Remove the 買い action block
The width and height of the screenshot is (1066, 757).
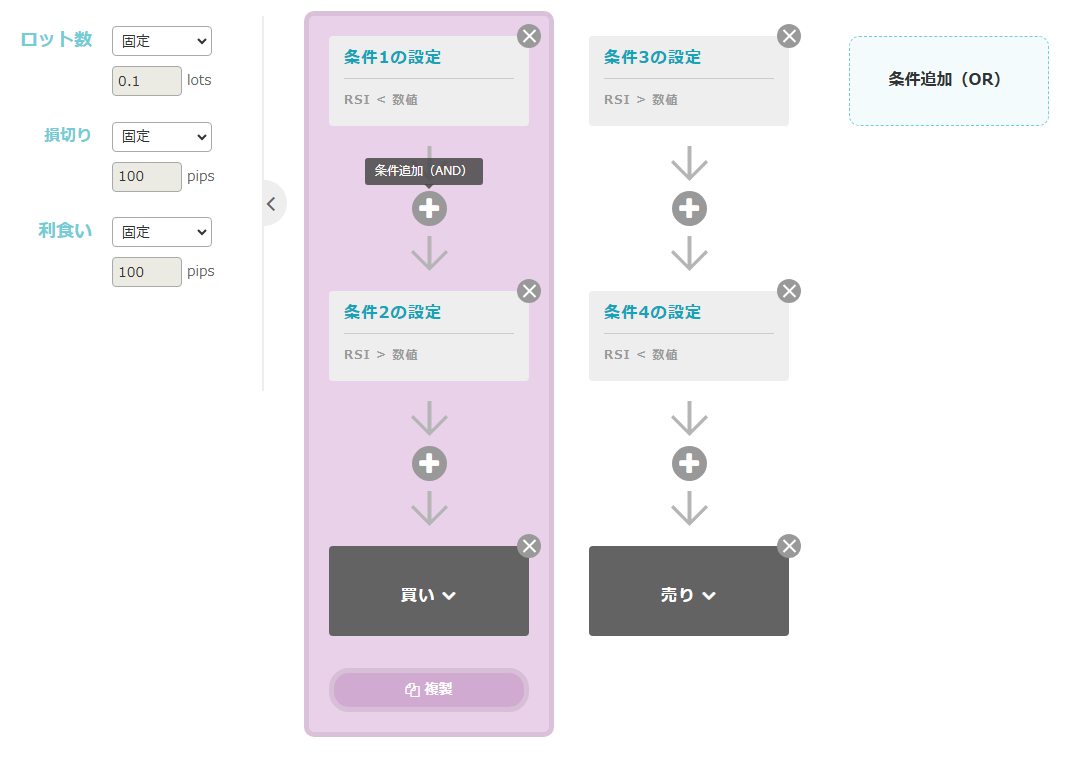[529, 546]
